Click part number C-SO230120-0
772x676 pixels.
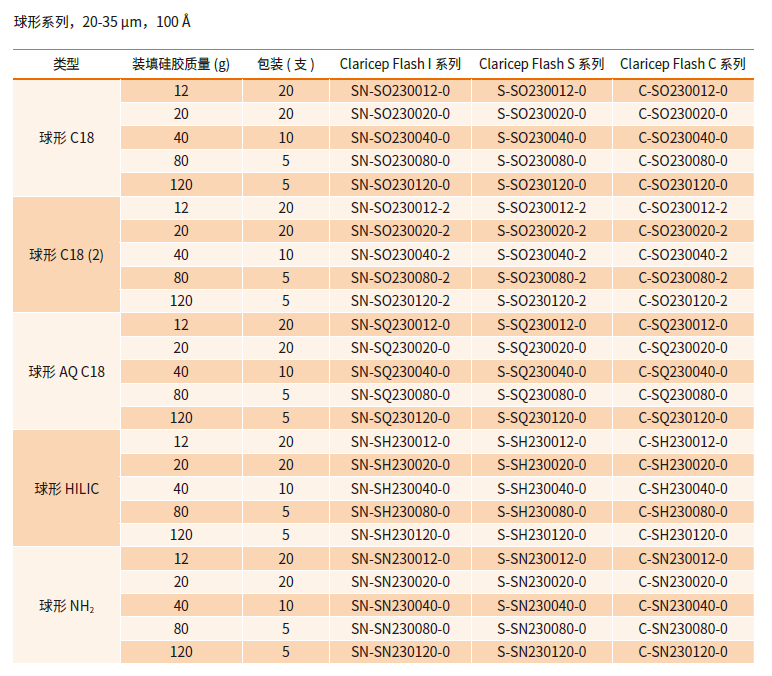(683, 185)
